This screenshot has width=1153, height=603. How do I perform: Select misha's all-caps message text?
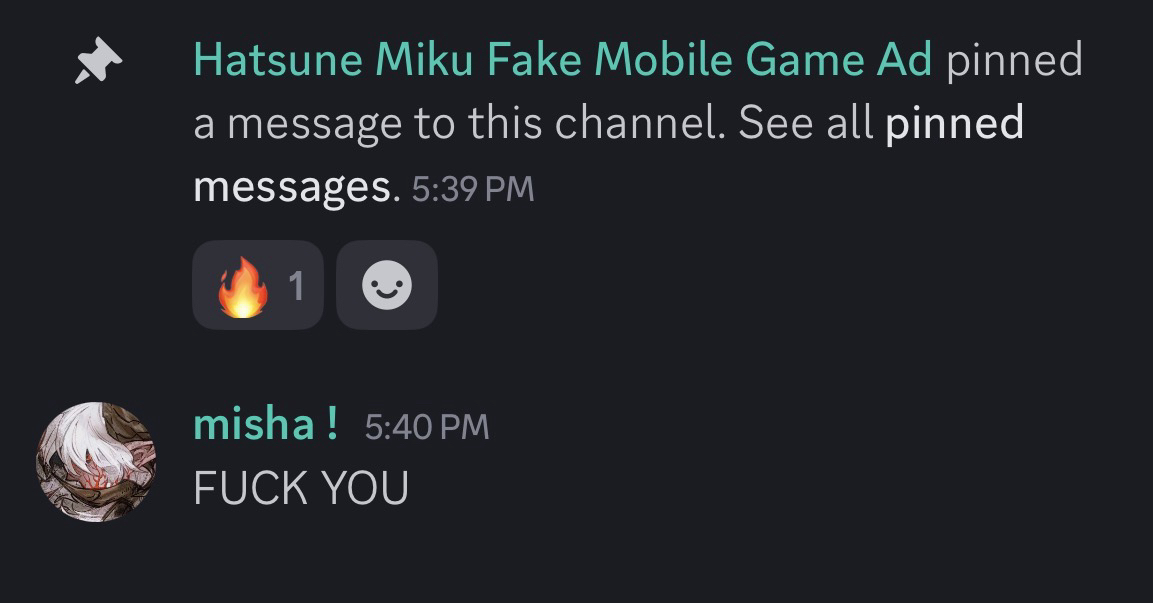(x=301, y=489)
